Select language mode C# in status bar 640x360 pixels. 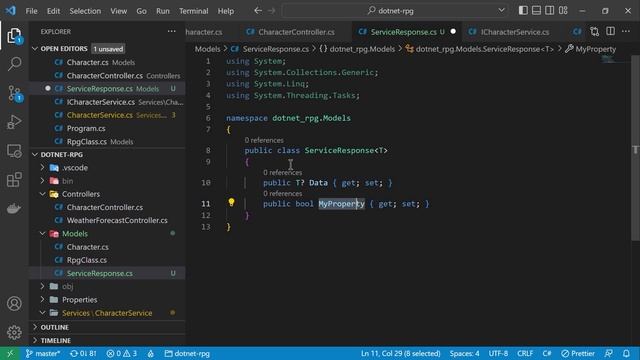pos(547,353)
